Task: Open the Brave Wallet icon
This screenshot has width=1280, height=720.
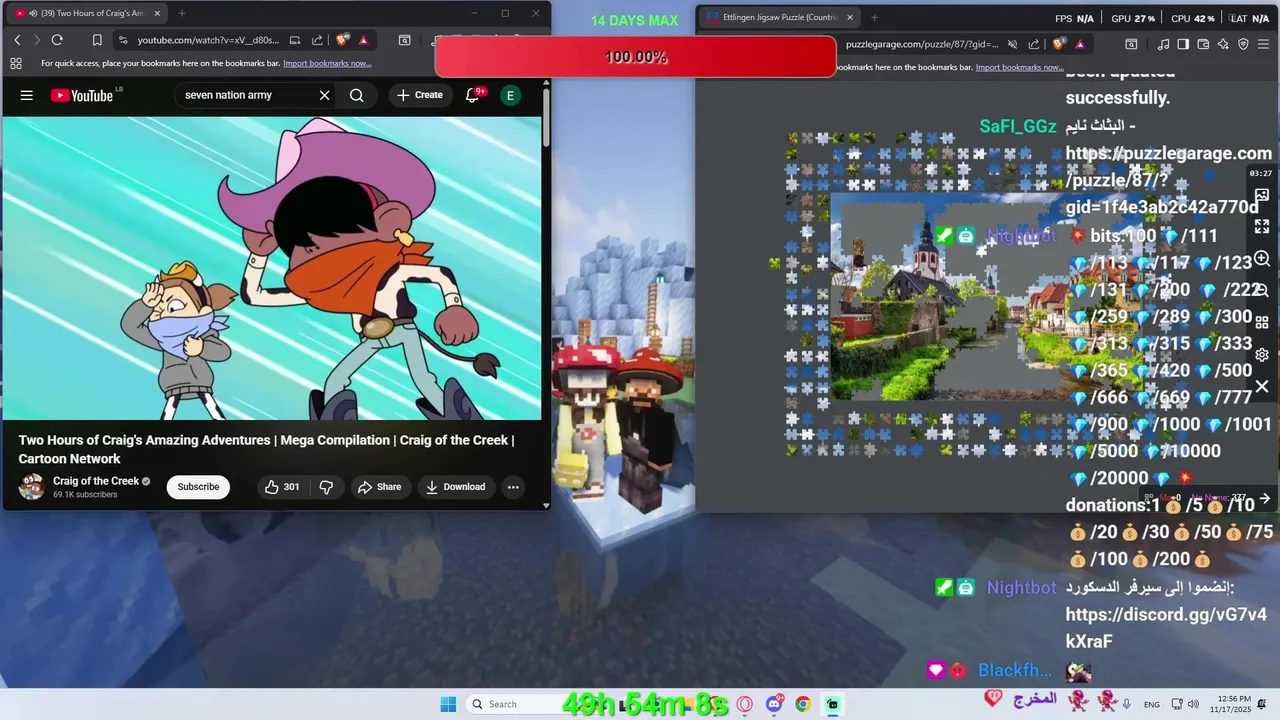Action: [x=1203, y=44]
